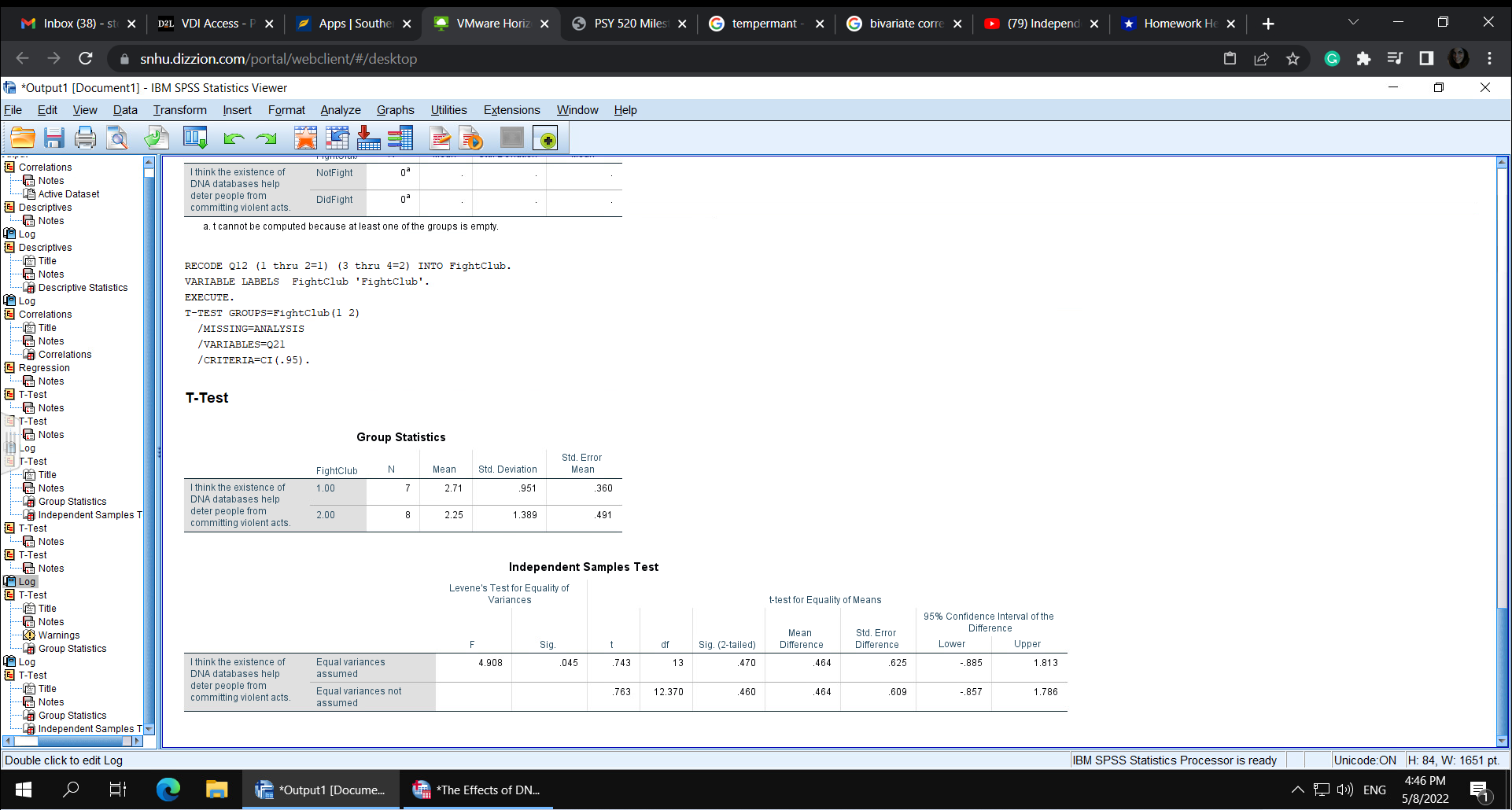This screenshot has height=810, width=1512.
Task: Click the green Undo arrow
Action: click(x=234, y=139)
